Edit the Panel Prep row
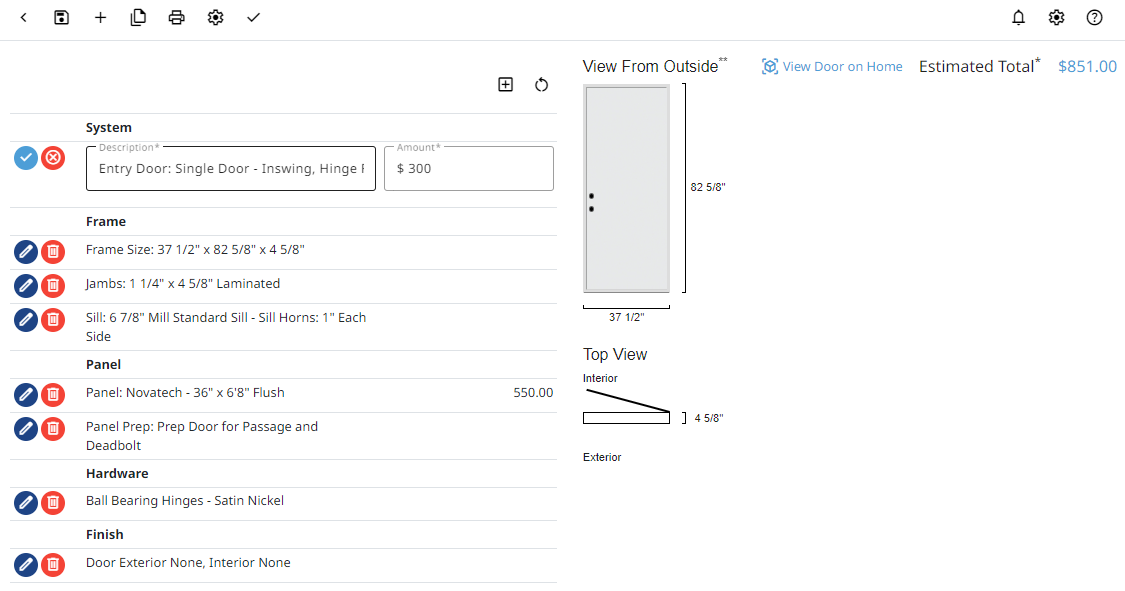Screen dimensions: 1125x591 pyautogui.click(x=26, y=429)
